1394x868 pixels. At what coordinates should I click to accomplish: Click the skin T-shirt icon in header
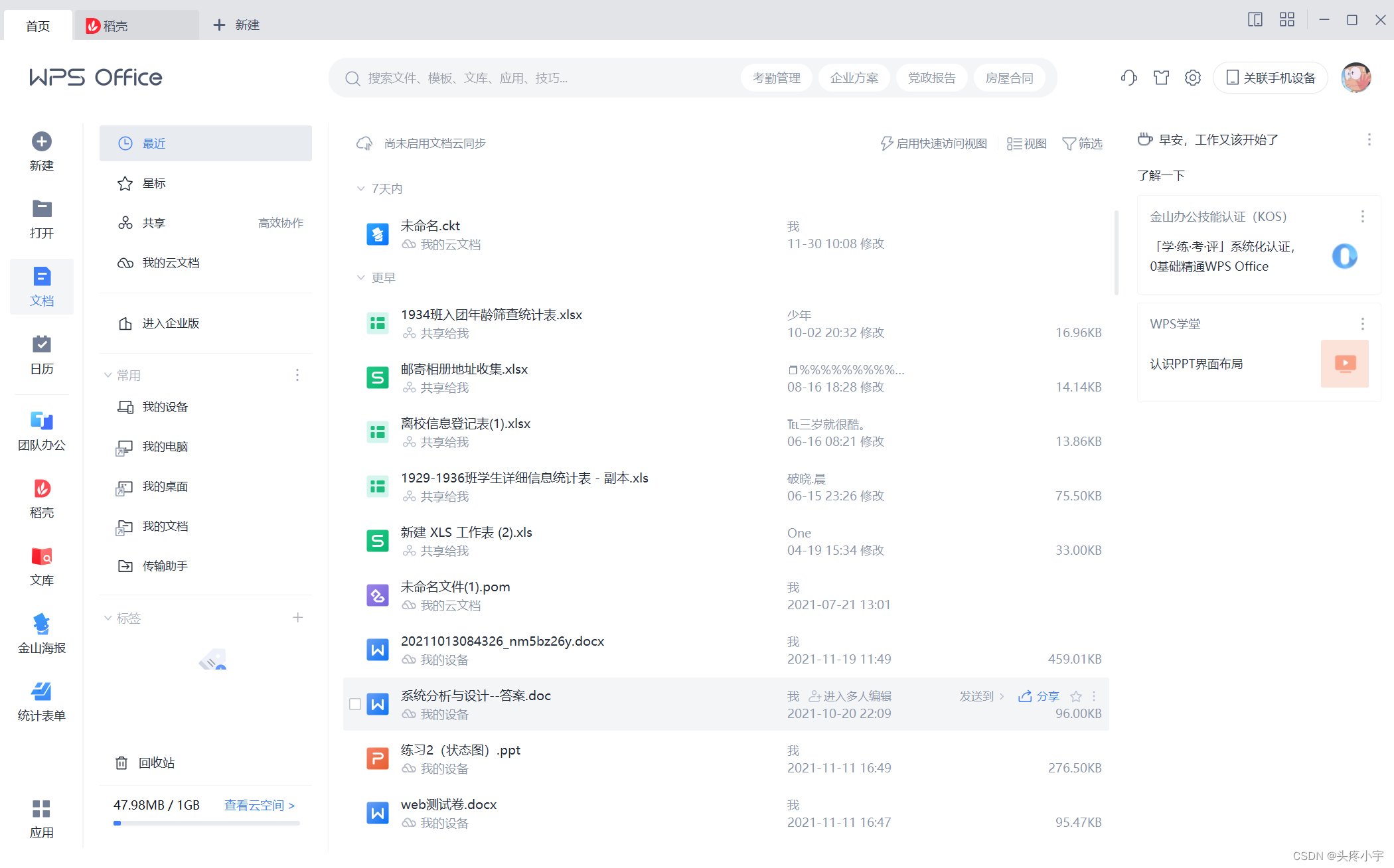(x=1161, y=78)
